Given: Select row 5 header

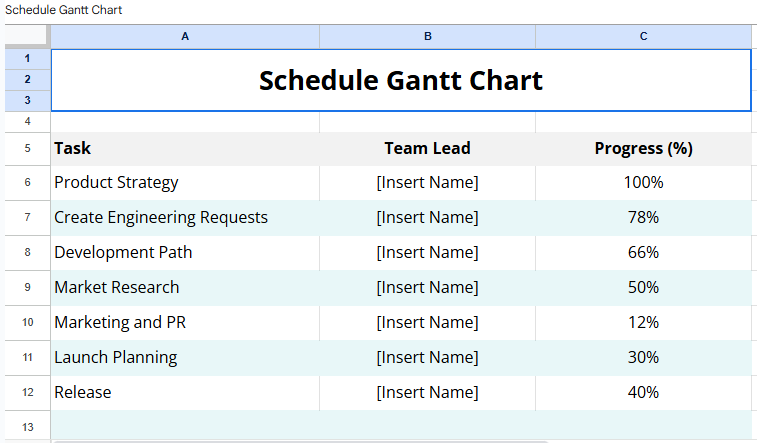Looking at the screenshot, I should point(27,148).
